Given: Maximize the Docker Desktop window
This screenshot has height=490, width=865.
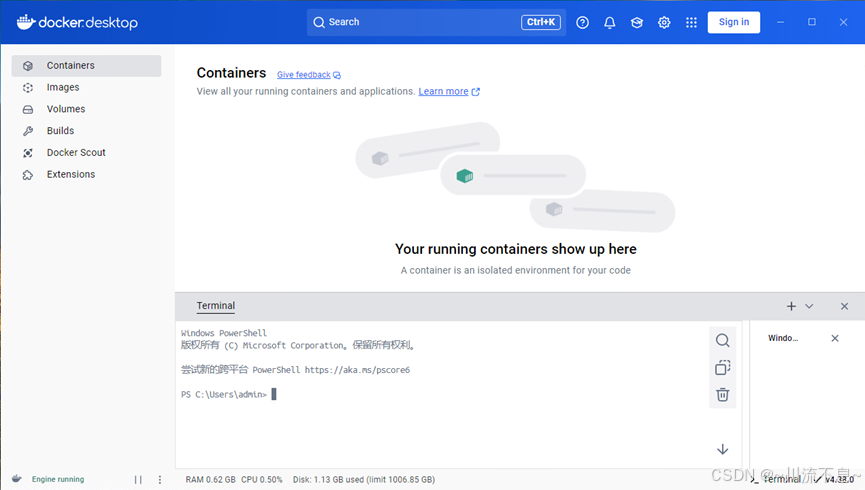Looking at the screenshot, I should pos(812,22).
